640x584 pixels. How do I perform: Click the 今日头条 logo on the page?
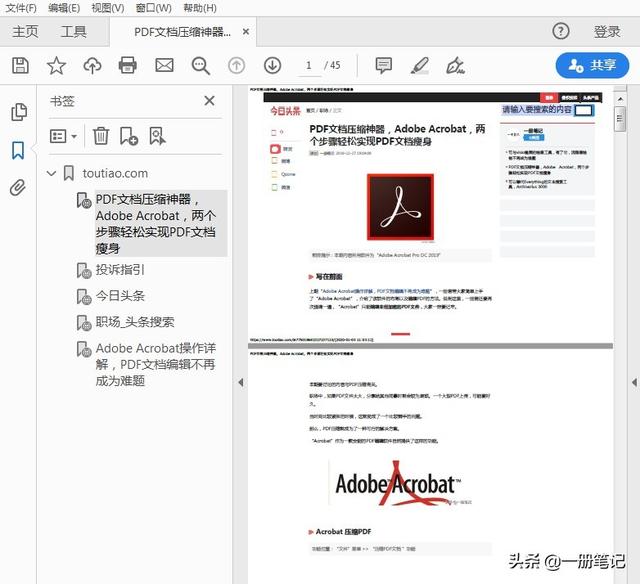click(285, 111)
